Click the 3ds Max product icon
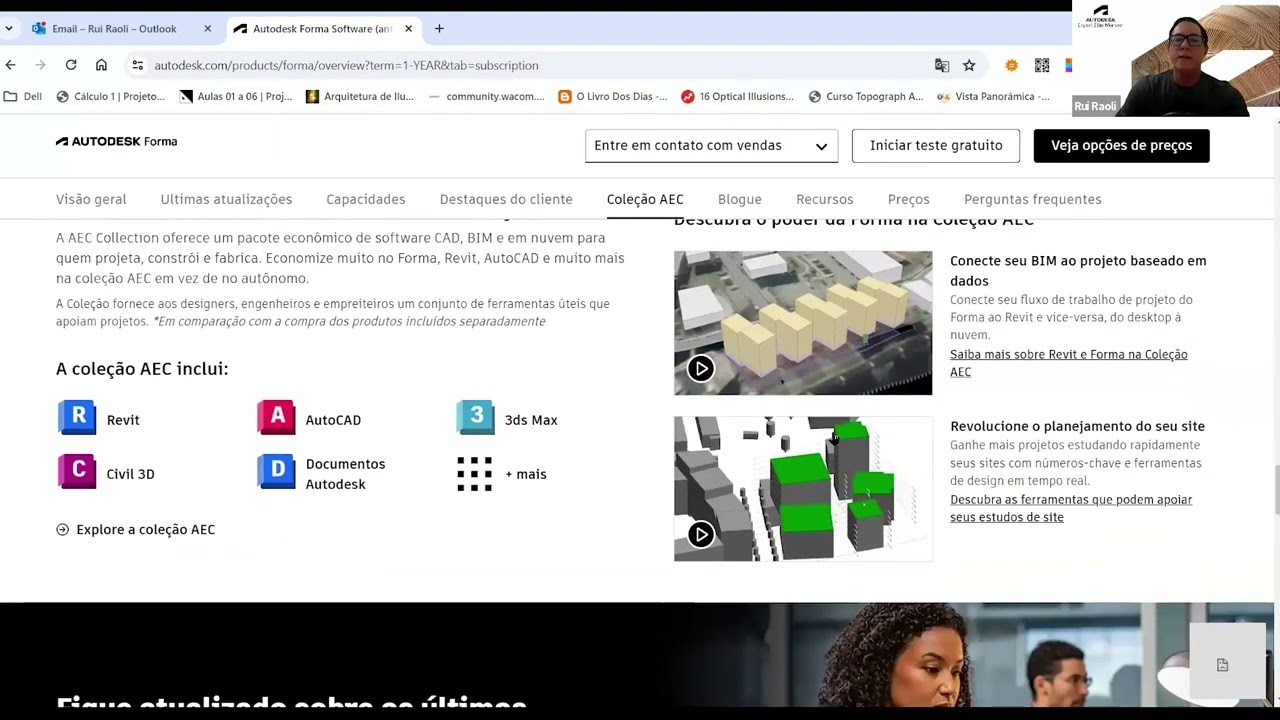Viewport: 1280px width, 720px height. [x=476, y=417]
